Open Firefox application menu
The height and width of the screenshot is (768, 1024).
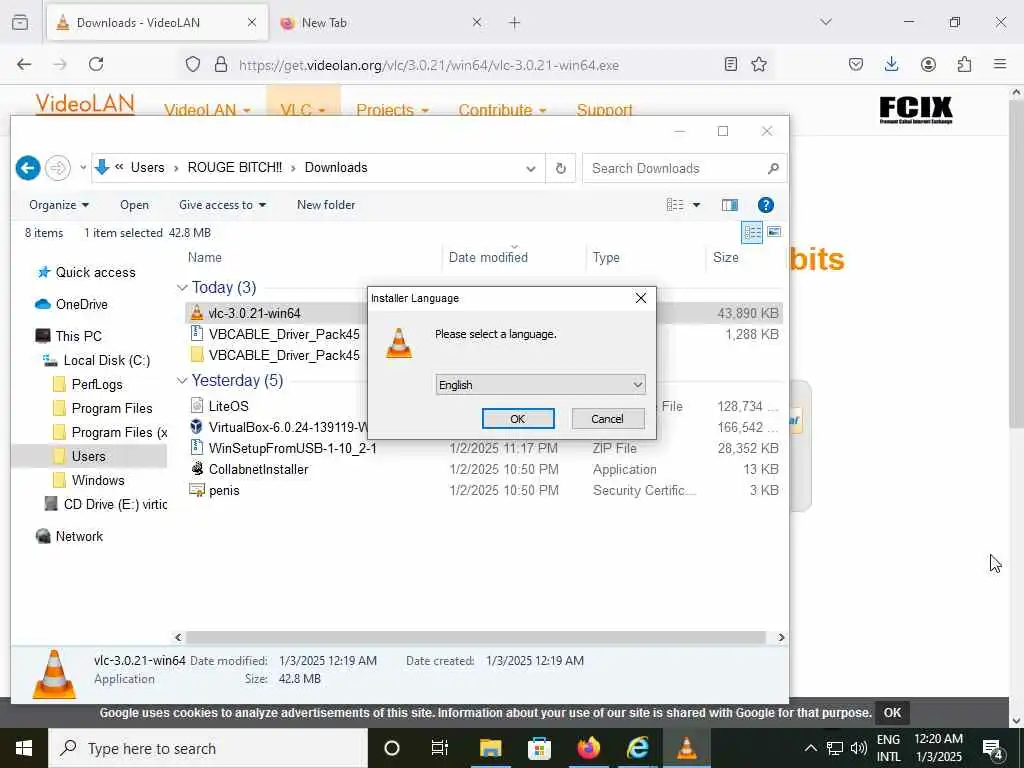[x=1000, y=64]
